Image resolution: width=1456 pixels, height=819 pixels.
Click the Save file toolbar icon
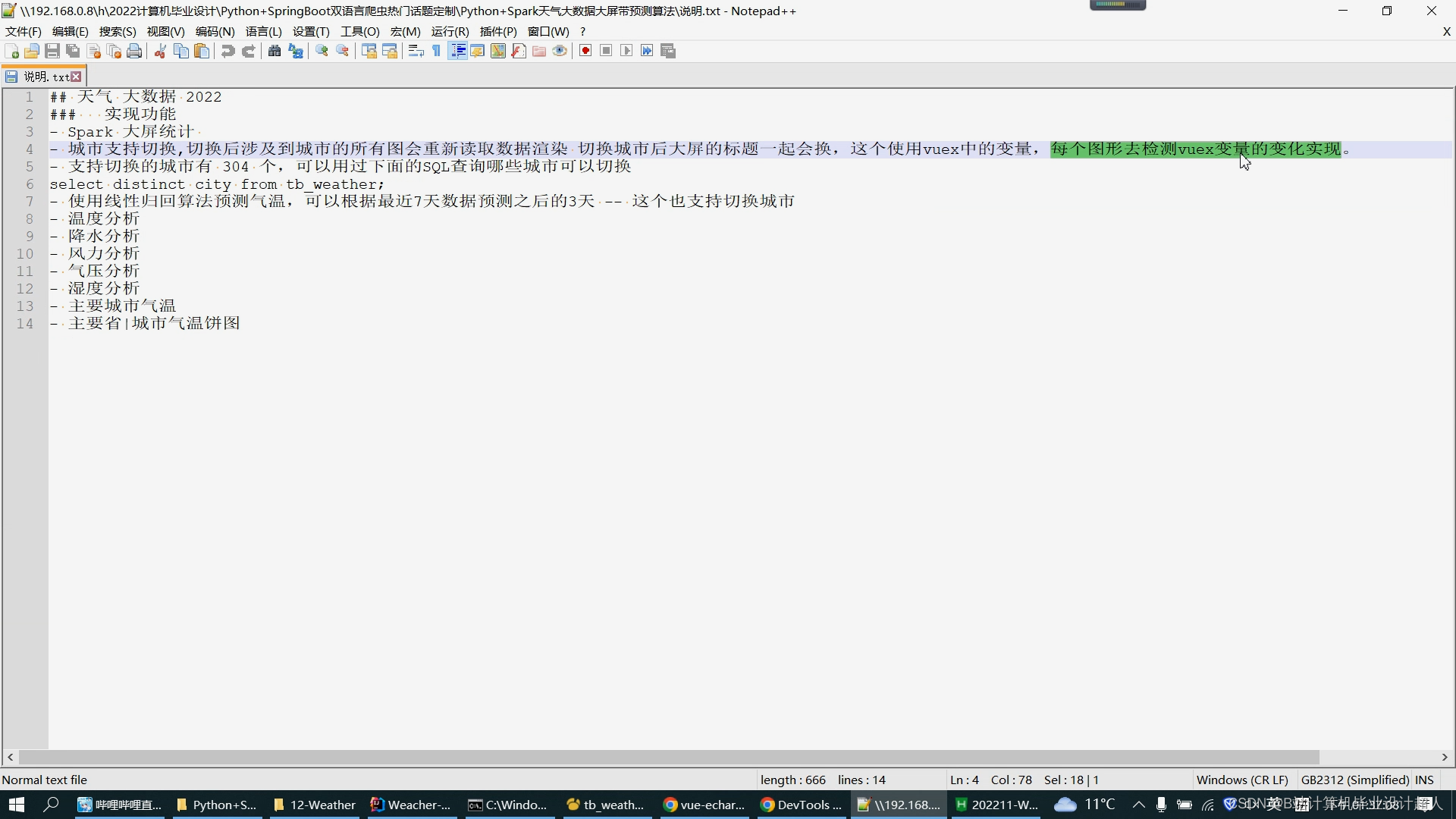point(52,51)
